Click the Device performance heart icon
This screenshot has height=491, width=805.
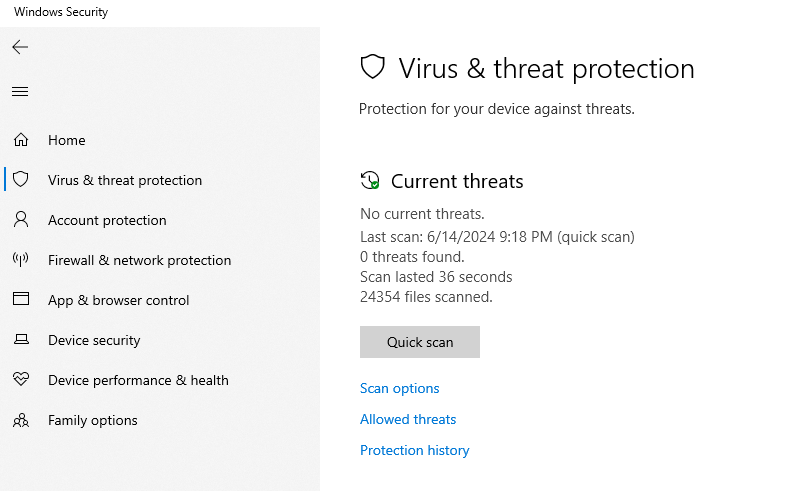pyautogui.click(x=21, y=380)
